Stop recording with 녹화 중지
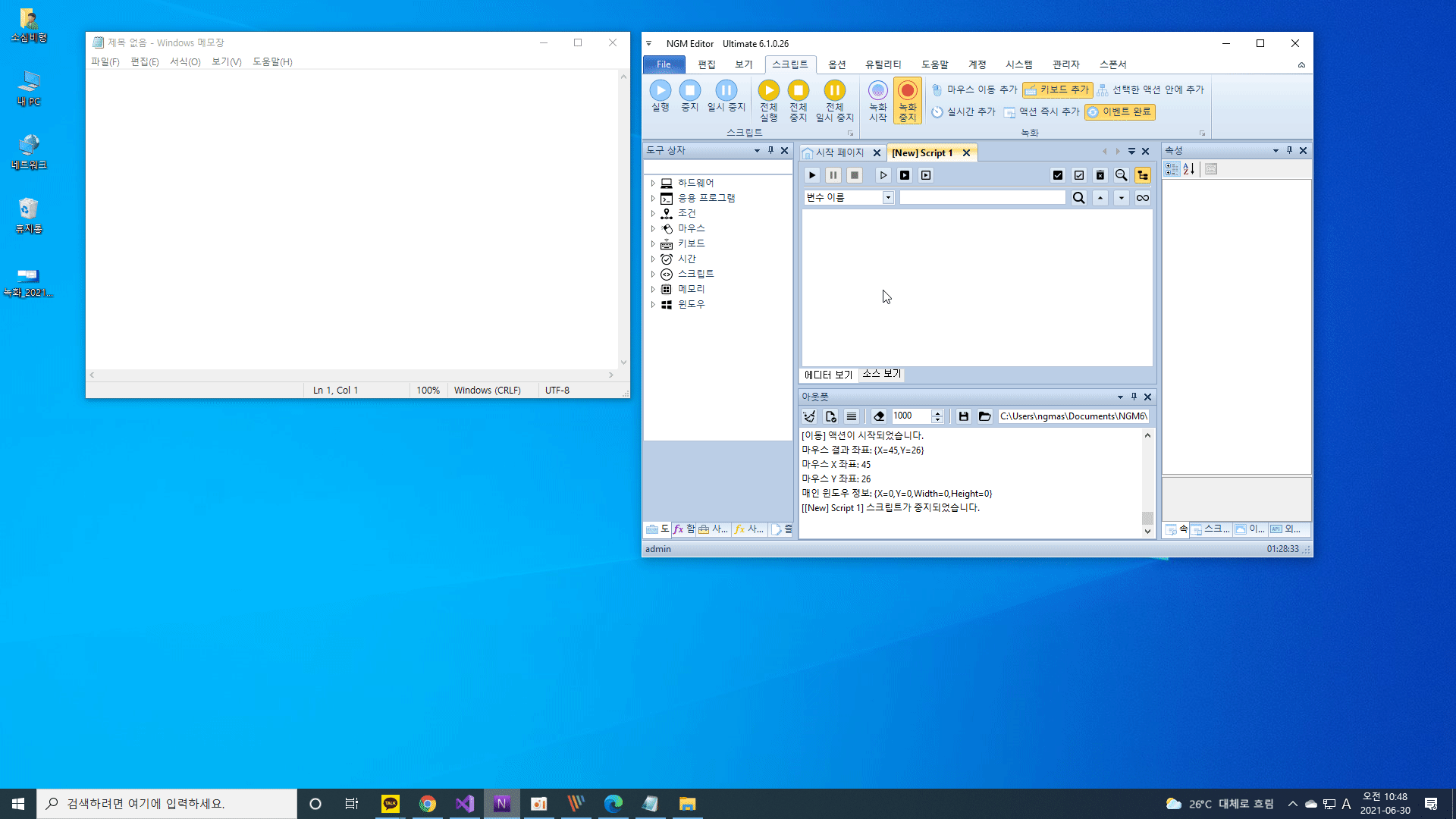The width and height of the screenshot is (1456, 819). click(x=907, y=102)
